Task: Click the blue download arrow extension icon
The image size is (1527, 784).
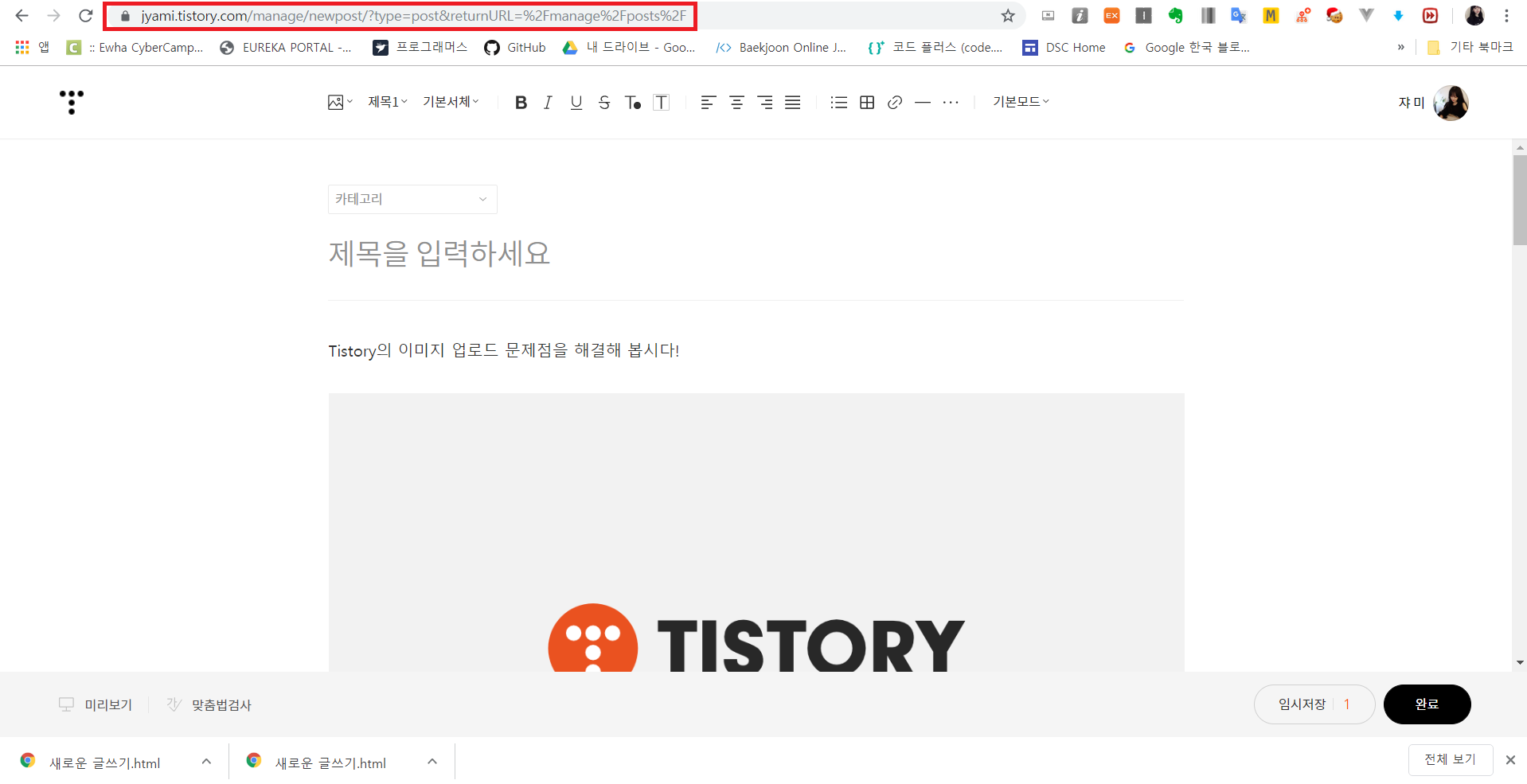Action: [x=1398, y=16]
